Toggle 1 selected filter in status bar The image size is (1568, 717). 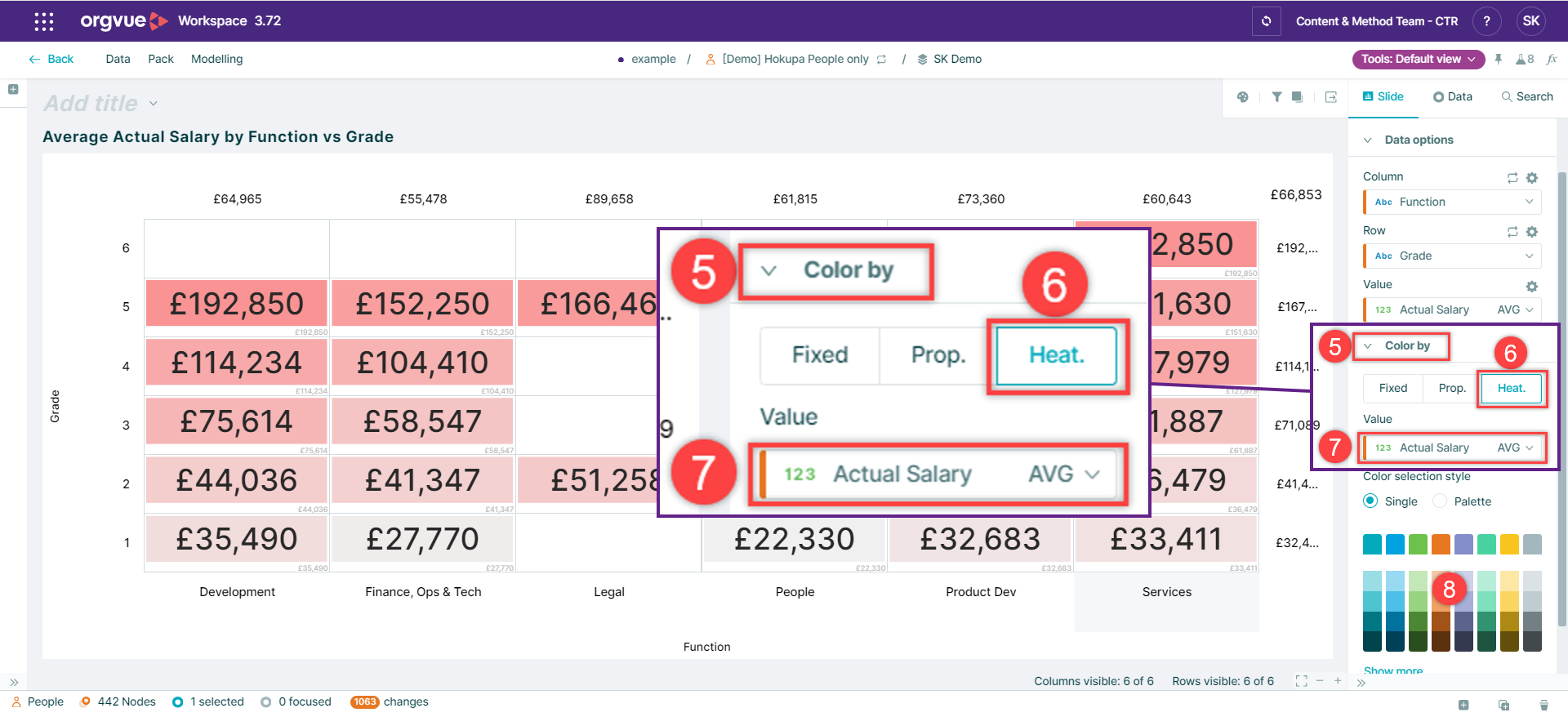point(208,701)
